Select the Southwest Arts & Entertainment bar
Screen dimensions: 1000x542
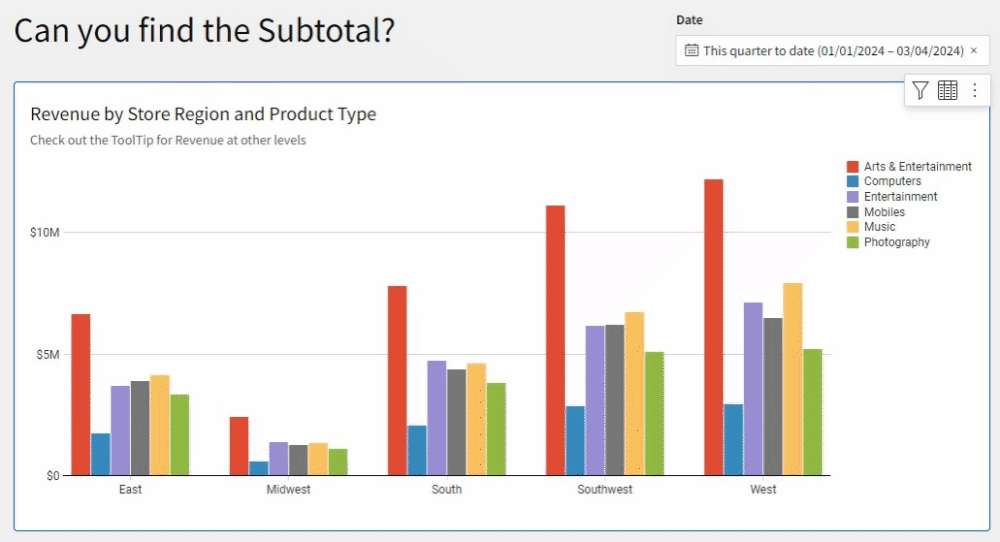click(555, 340)
